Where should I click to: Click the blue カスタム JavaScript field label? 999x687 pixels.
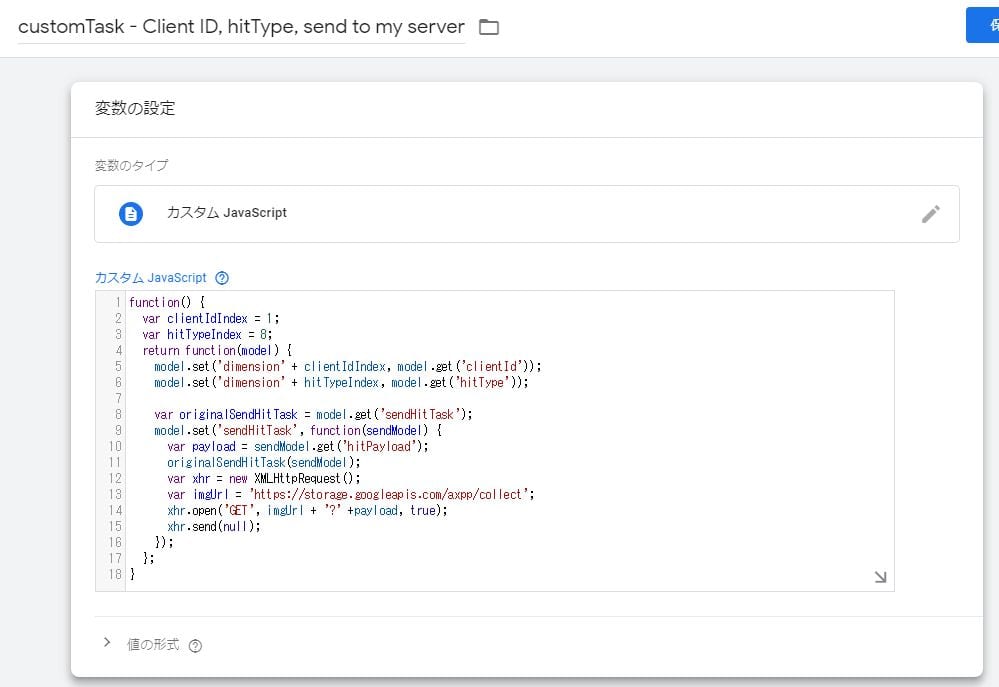pyautogui.click(x=150, y=278)
